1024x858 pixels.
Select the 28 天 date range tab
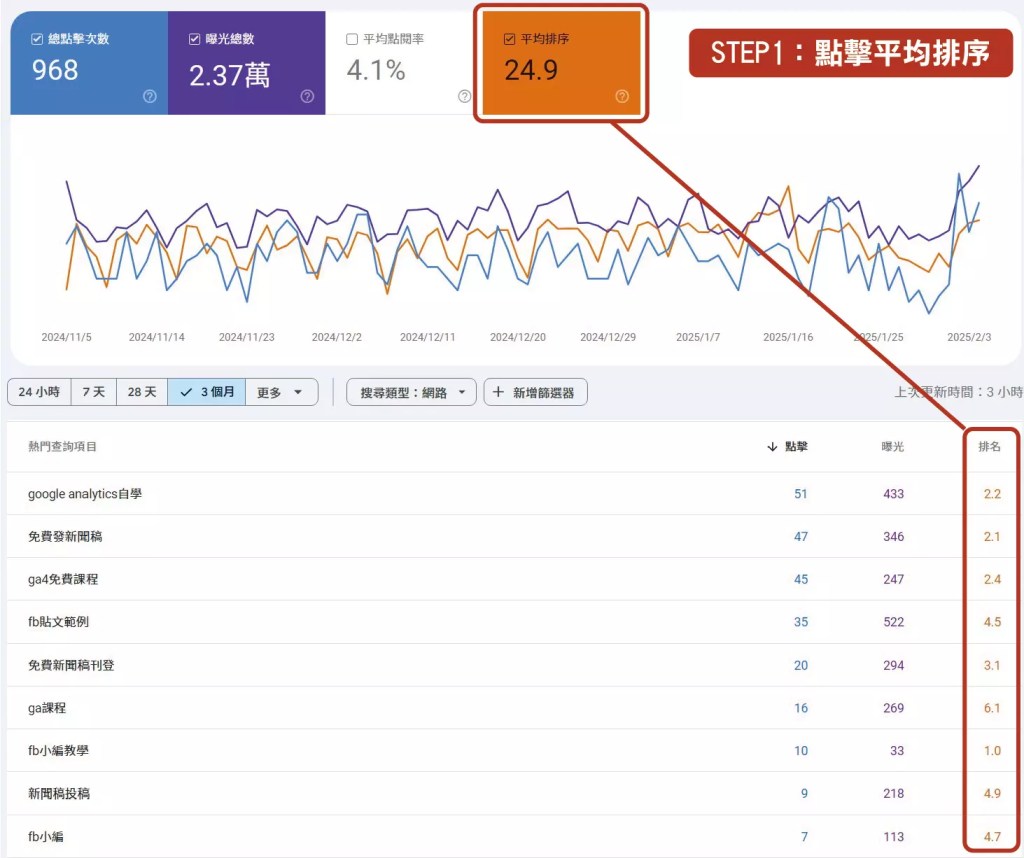tap(141, 392)
